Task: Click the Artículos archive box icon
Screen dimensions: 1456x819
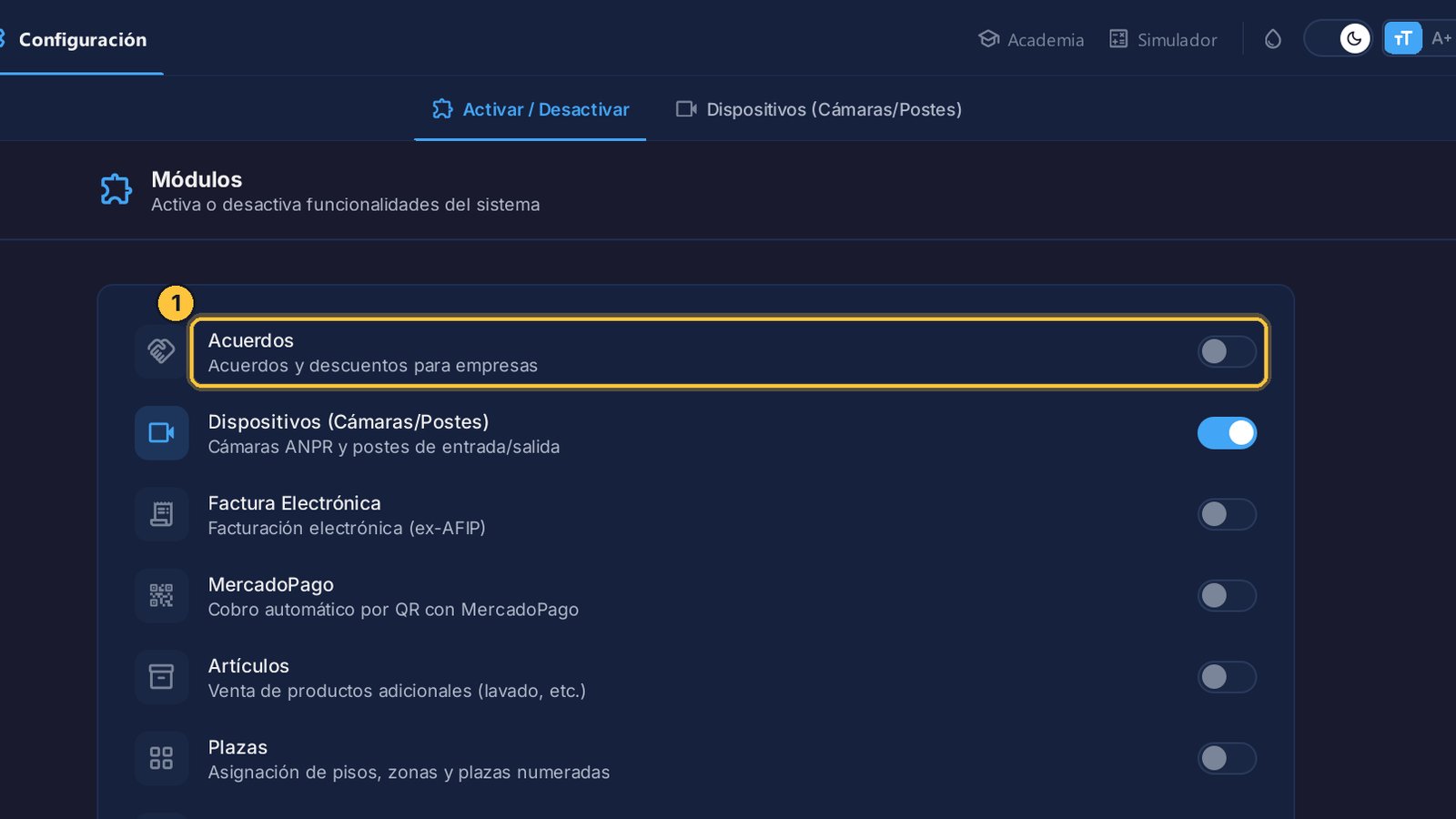Action: (x=161, y=677)
